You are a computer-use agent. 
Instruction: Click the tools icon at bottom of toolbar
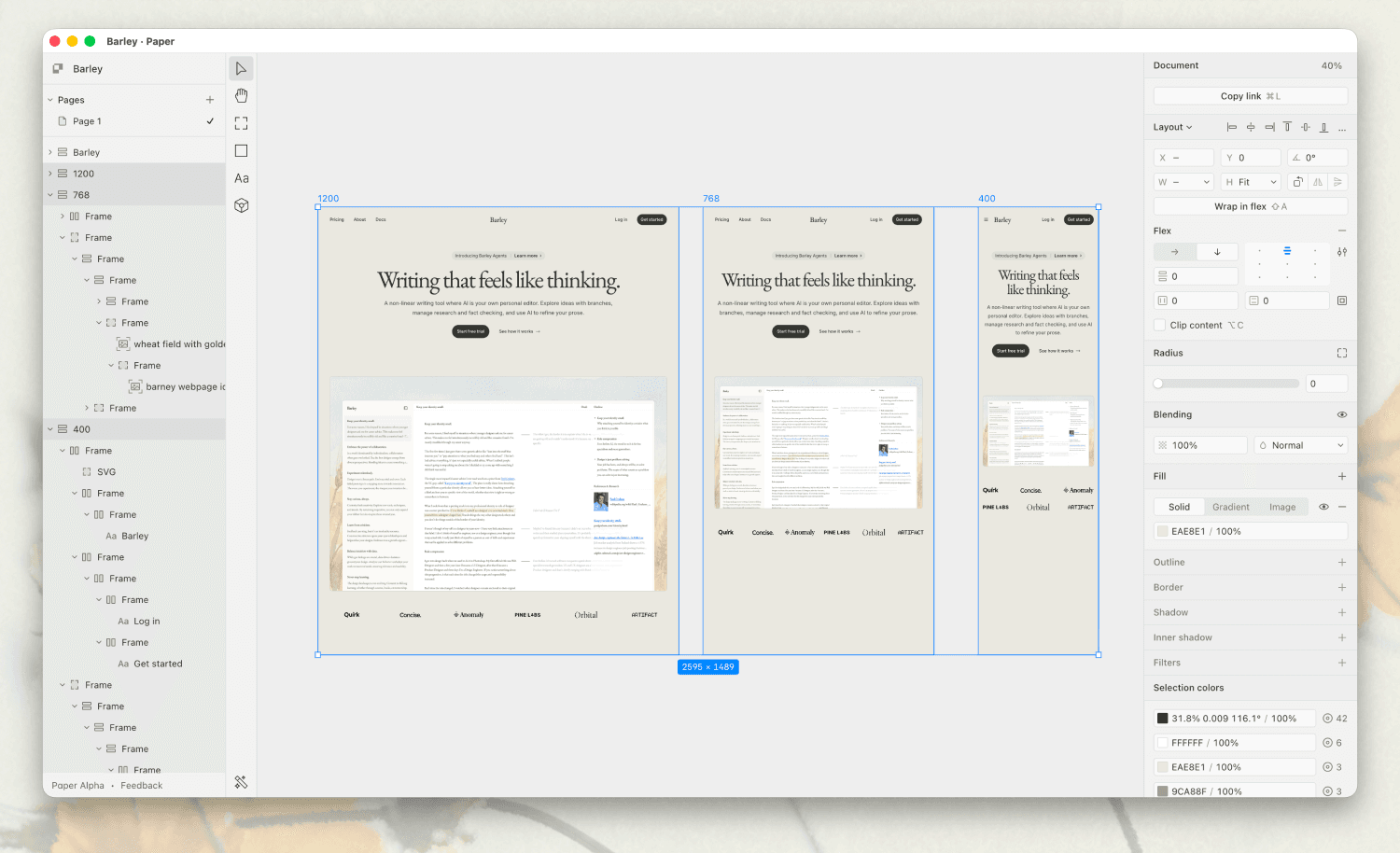click(x=241, y=782)
